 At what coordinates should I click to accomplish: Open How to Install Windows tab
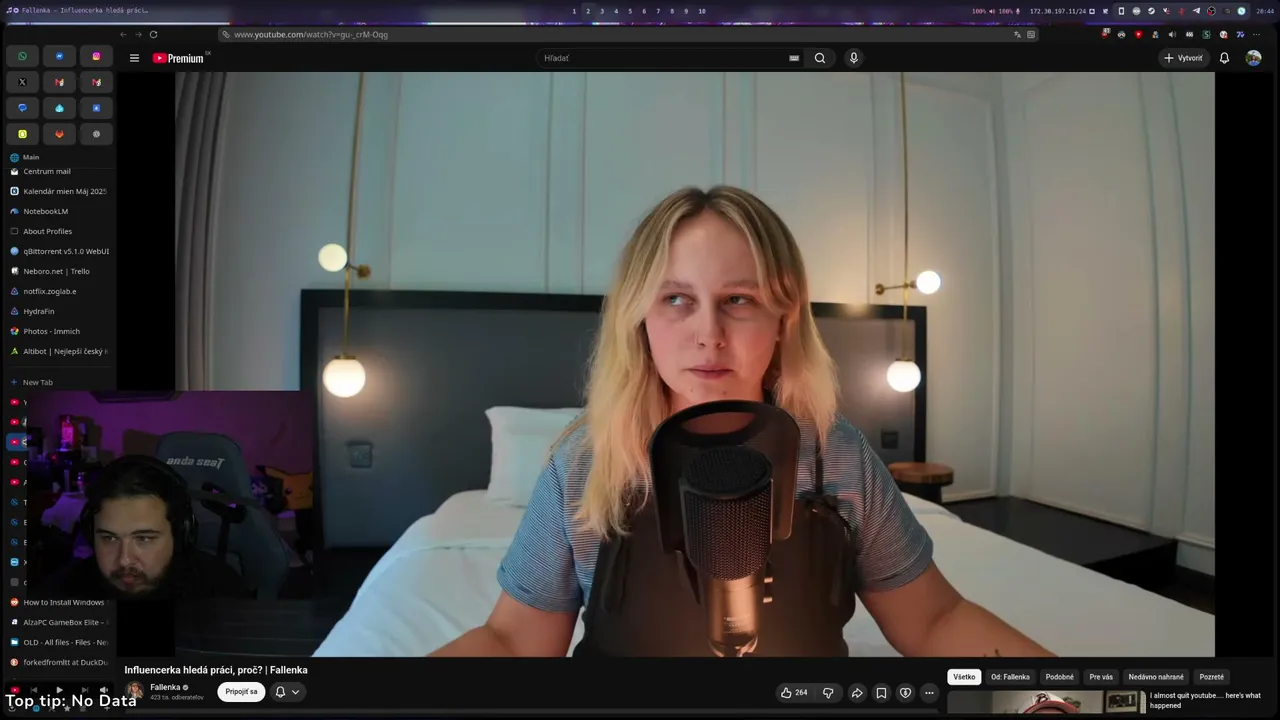point(58,602)
